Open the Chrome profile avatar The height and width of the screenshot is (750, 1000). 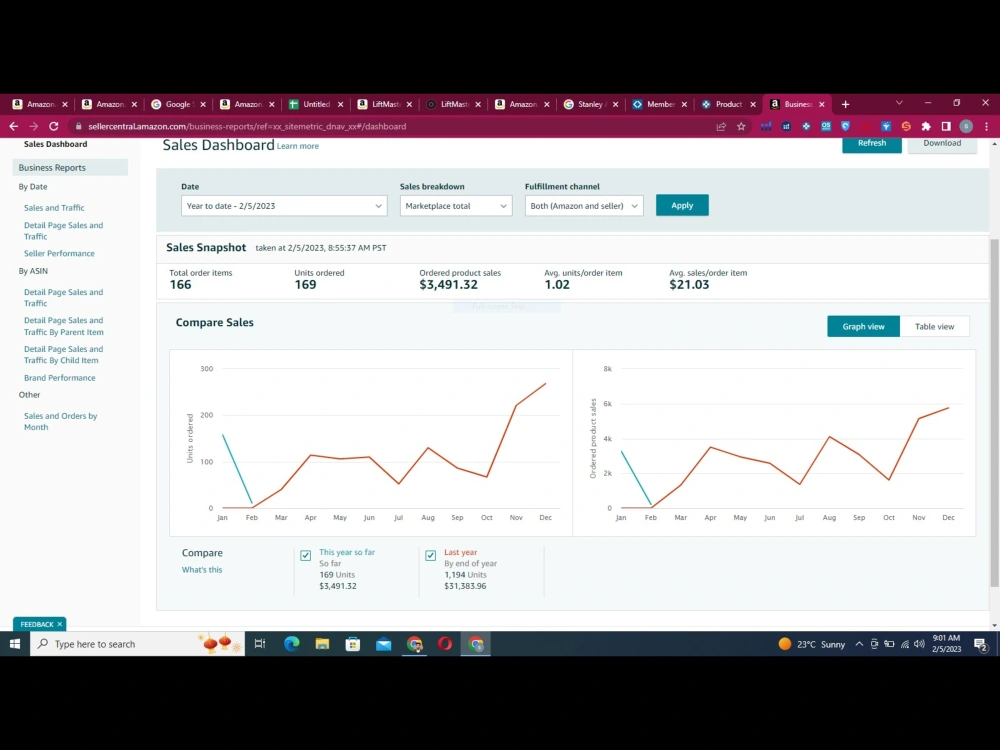[966, 126]
